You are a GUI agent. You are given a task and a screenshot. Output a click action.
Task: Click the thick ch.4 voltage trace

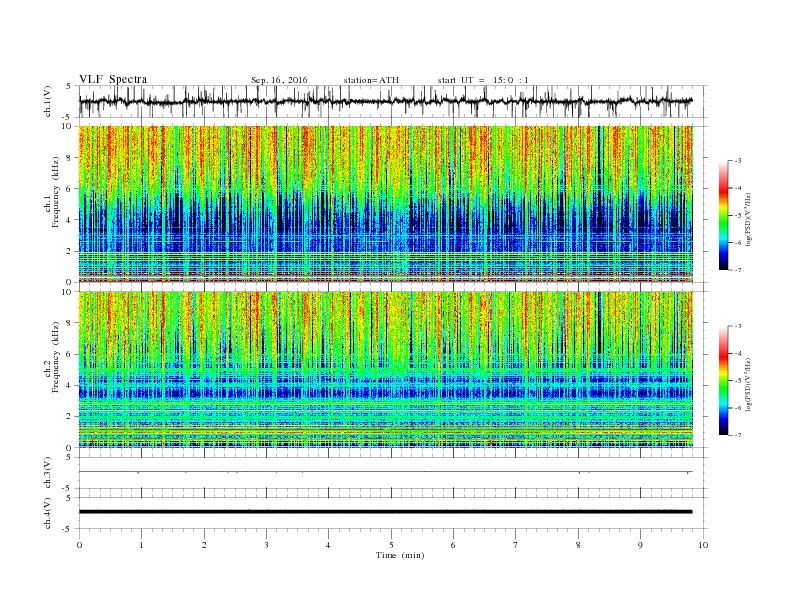[386, 512]
